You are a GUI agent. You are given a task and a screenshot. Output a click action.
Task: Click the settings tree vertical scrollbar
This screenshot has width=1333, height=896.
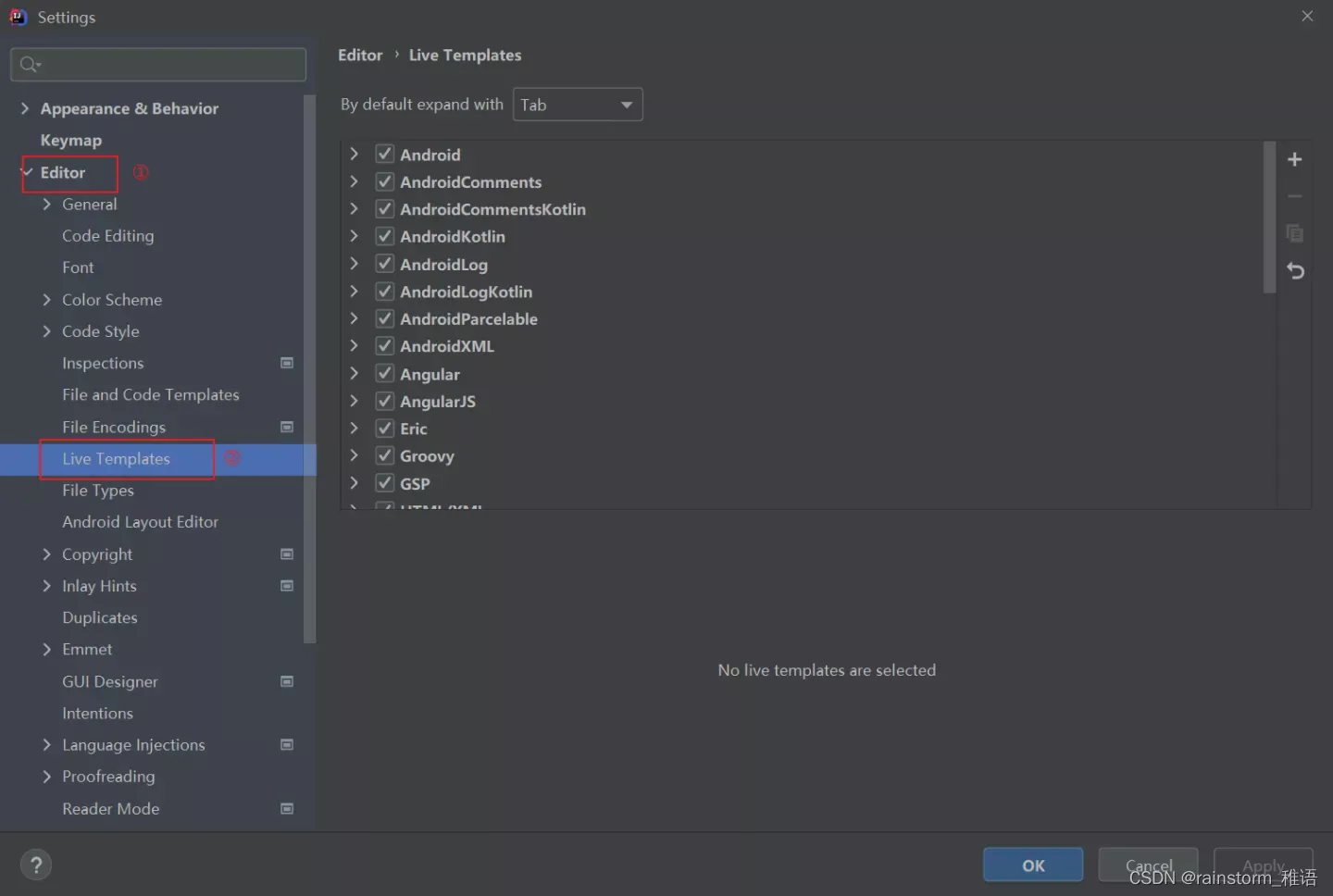309,368
